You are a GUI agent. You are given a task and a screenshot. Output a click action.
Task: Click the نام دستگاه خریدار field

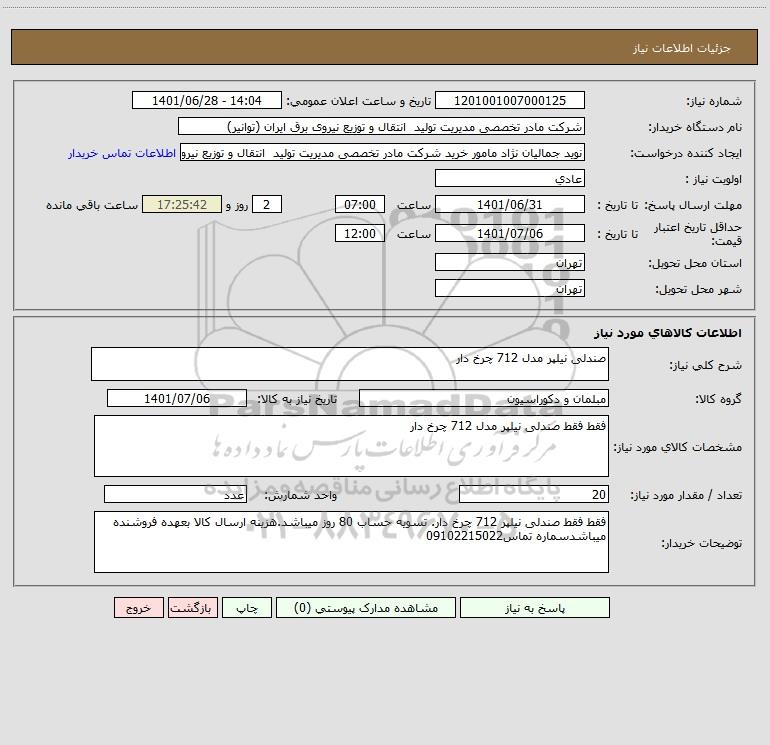point(381,126)
